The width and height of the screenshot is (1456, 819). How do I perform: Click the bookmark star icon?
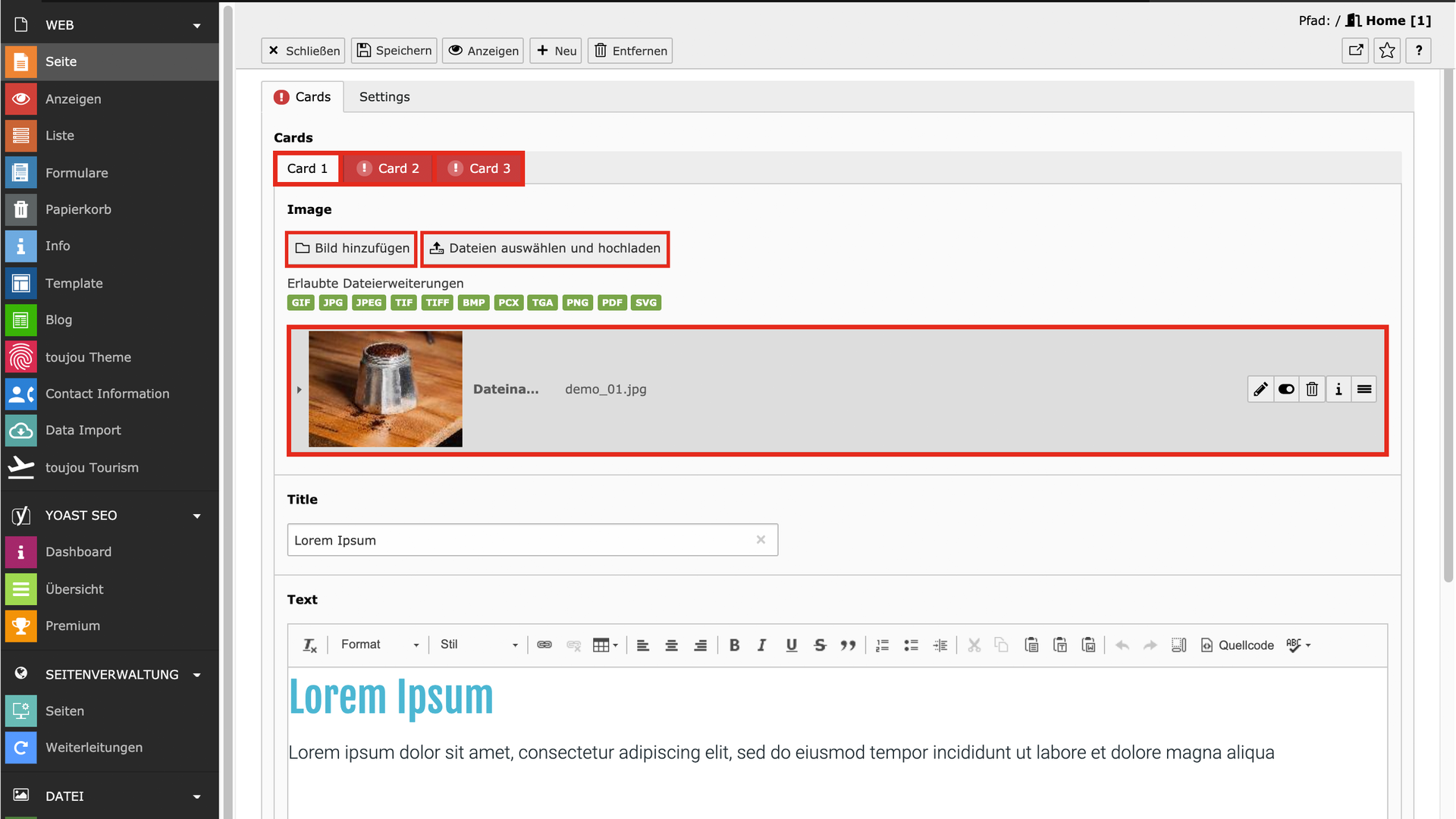pos(1387,51)
